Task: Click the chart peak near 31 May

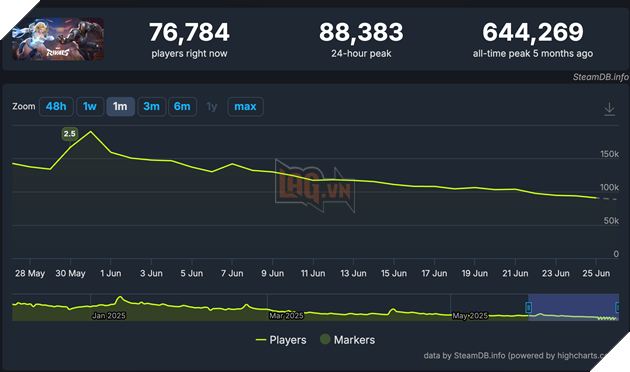Action: pyautogui.click(x=91, y=132)
